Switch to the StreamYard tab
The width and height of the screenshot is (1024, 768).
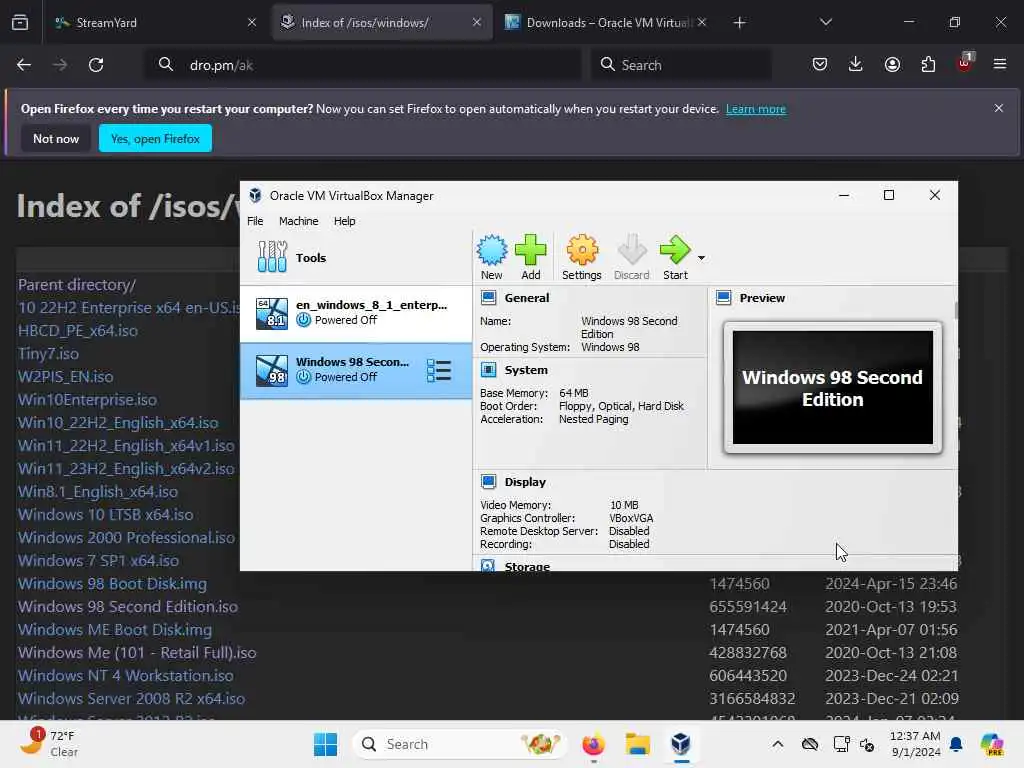[155, 23]
